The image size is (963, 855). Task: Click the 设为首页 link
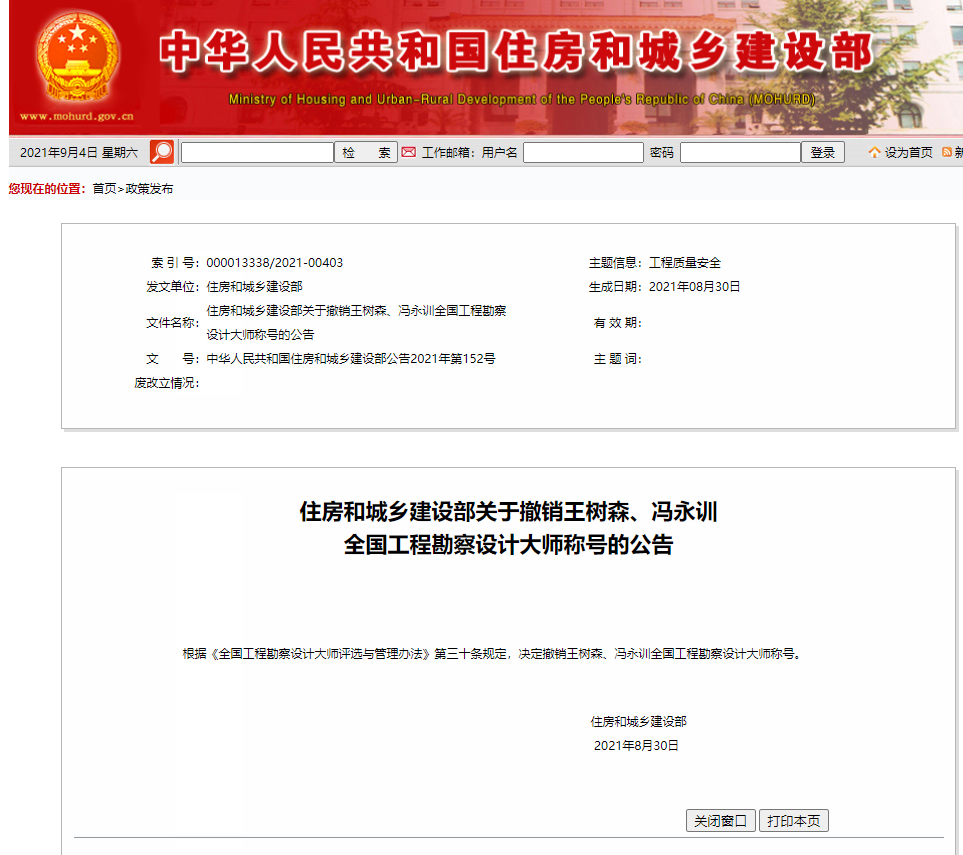(x=908, y=153)
